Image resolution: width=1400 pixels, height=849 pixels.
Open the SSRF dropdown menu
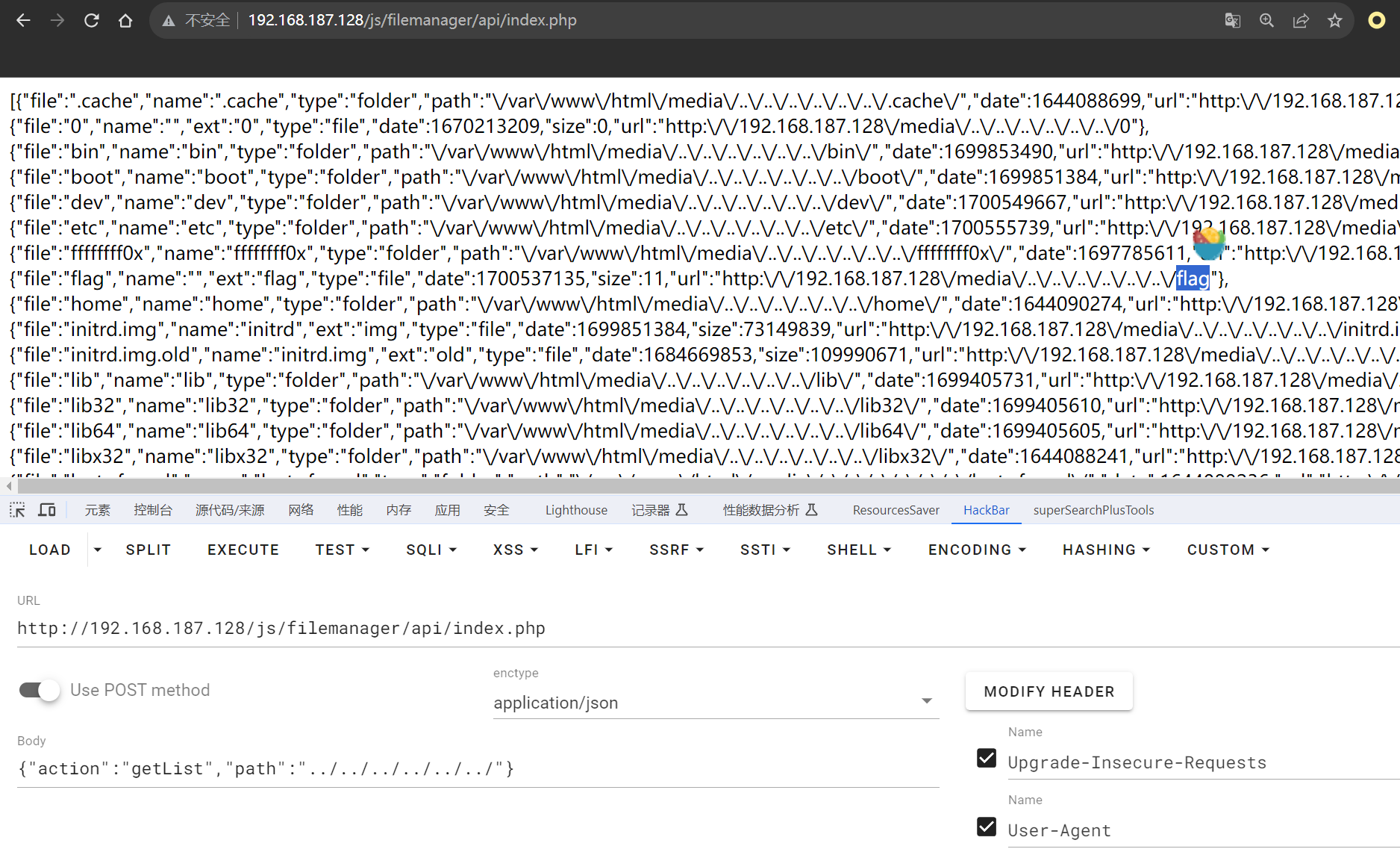(677, 550)
